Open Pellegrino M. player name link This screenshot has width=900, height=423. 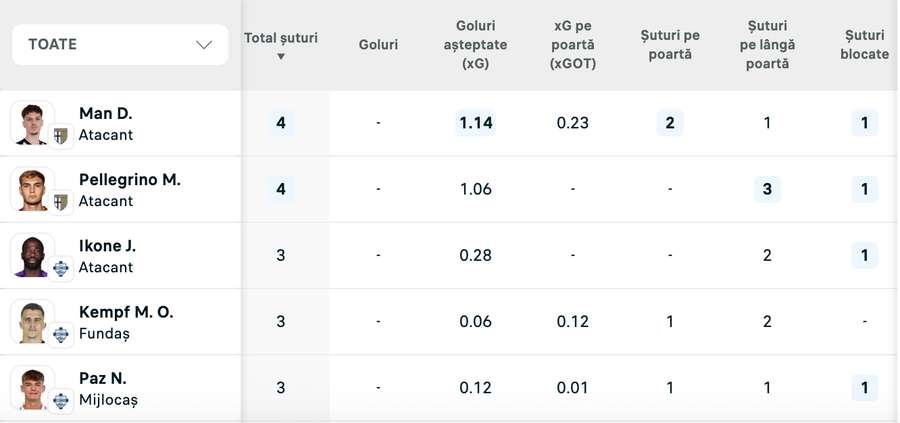tap(130, 180)
